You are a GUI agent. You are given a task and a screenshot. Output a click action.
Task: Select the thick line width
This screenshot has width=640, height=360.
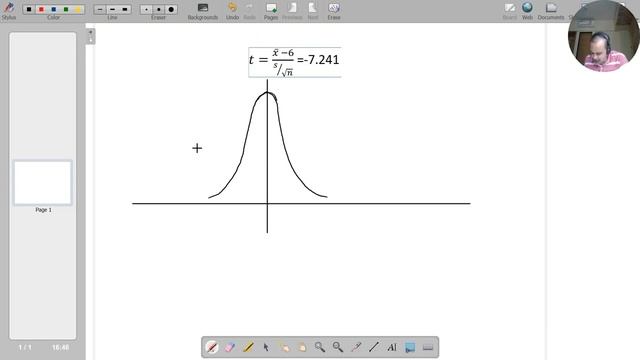(x=124, y=9)
